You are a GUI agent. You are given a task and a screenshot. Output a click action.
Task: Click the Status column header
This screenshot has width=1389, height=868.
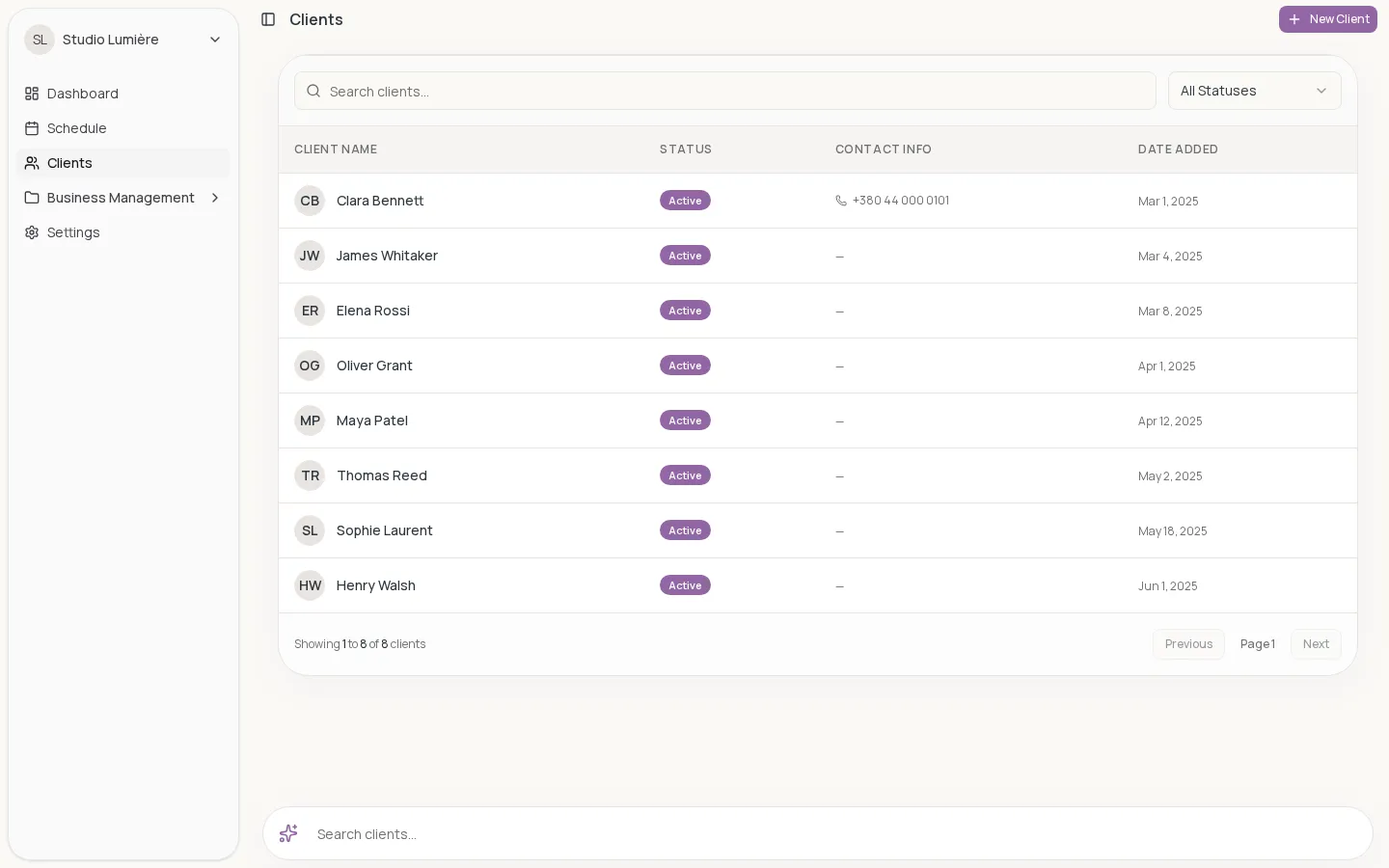686,149
